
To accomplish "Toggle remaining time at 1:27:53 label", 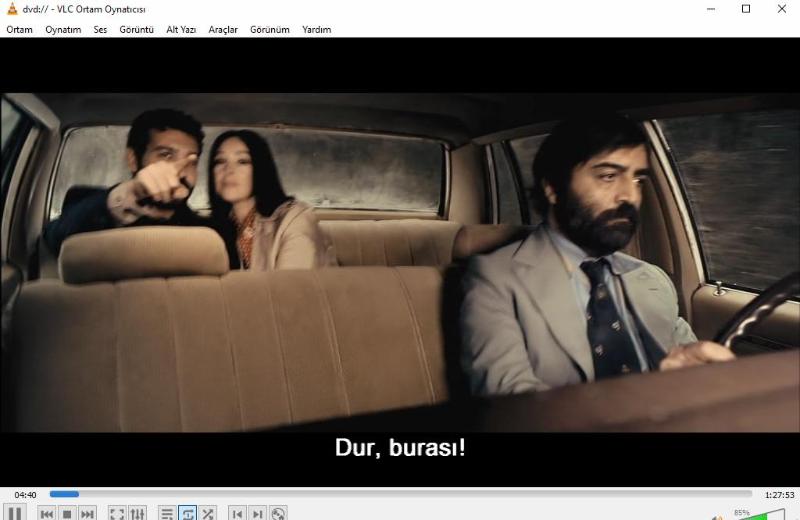I will click(780, 494).
